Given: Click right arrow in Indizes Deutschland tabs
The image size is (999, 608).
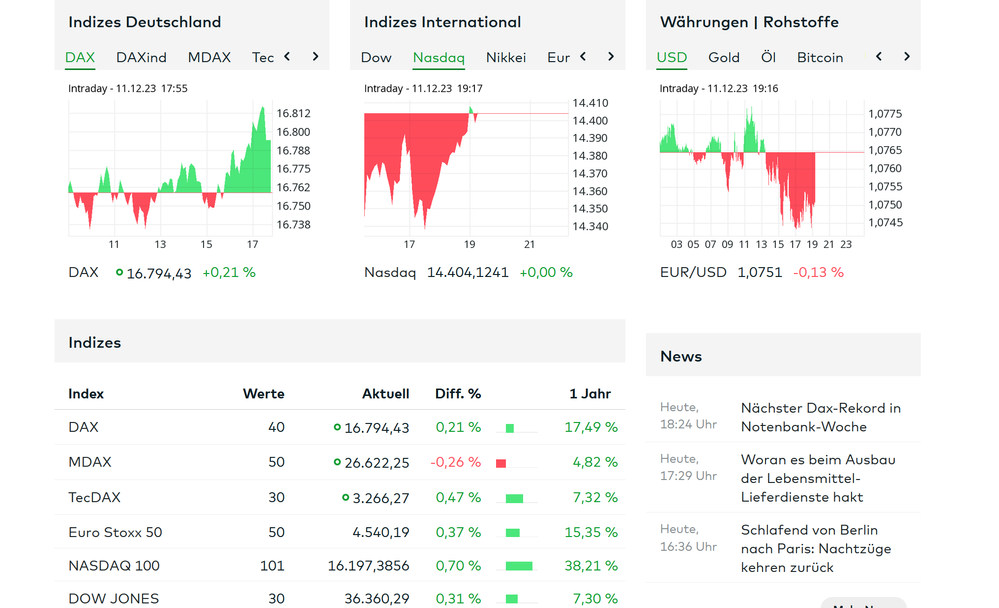Looking at the screenshot, I should 315,57.
